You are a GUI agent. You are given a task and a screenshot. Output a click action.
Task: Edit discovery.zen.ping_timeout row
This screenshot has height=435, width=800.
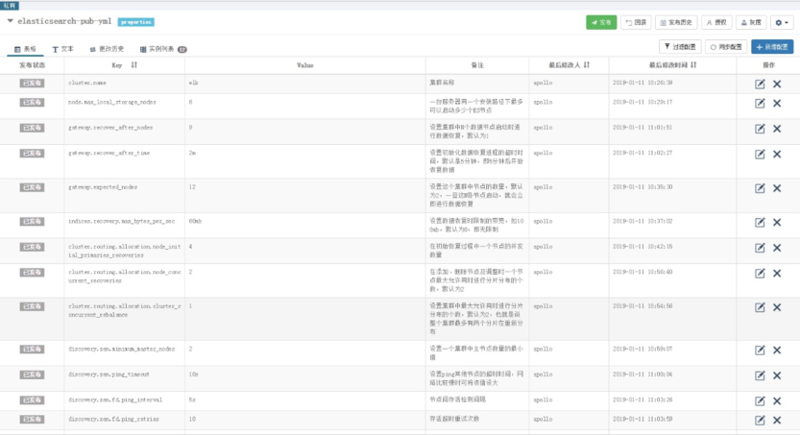(x=760, y=376)
